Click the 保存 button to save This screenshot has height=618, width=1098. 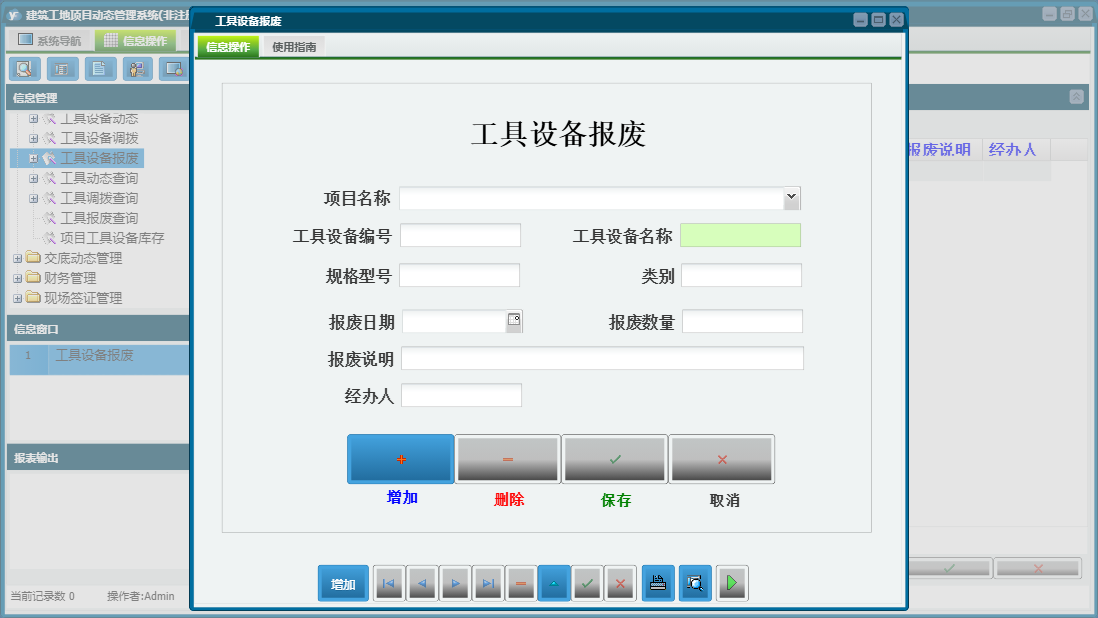click(614, 458)
